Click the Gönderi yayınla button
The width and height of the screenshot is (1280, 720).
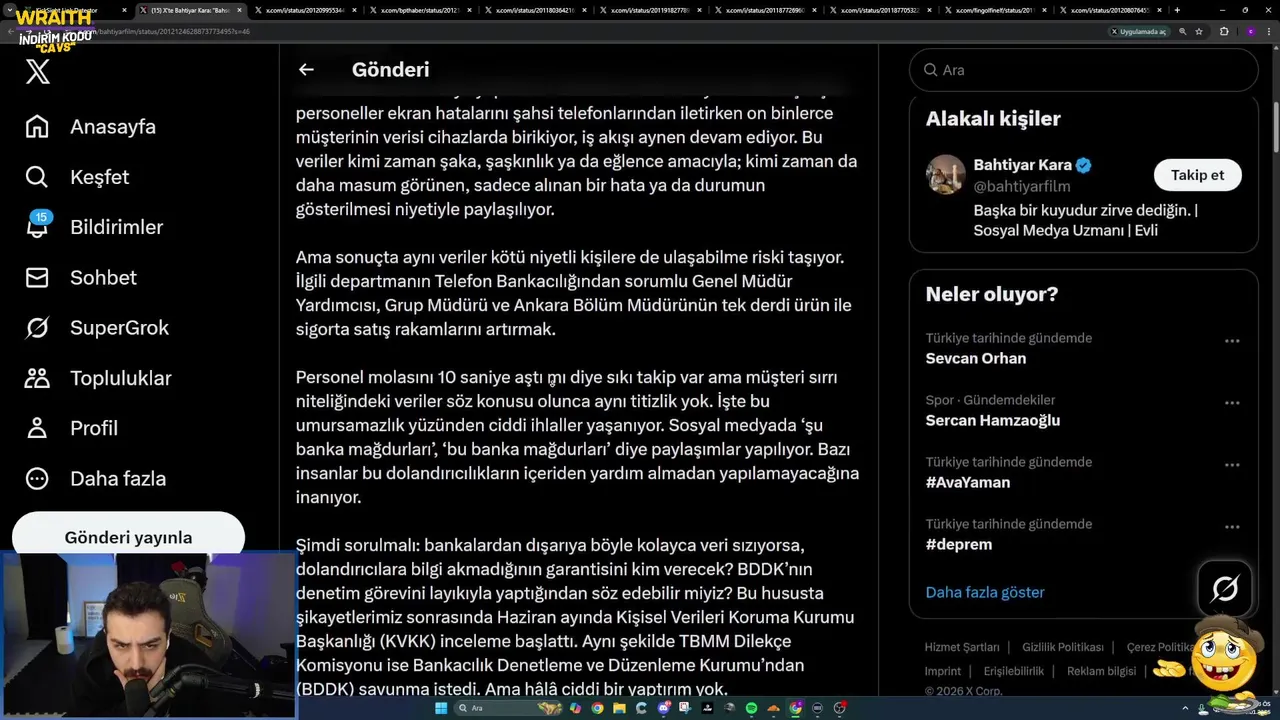[128, 536]
